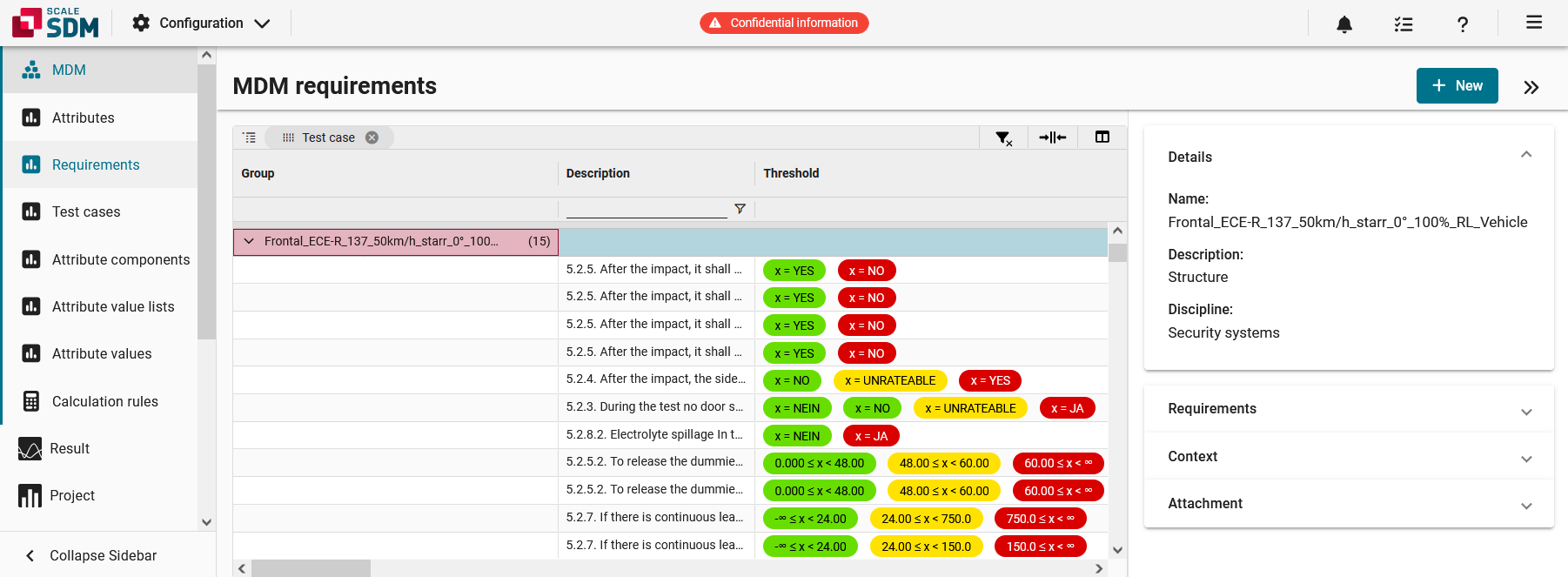Click the Frontal_ECE-R_137 name value in Details

pos(1348,222)
